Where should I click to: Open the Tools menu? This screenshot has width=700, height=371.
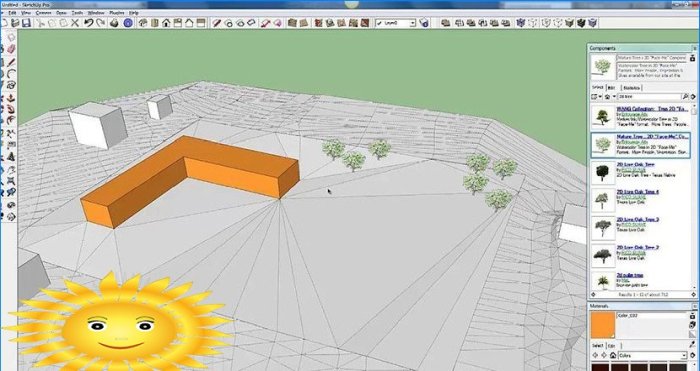[77, 13]
